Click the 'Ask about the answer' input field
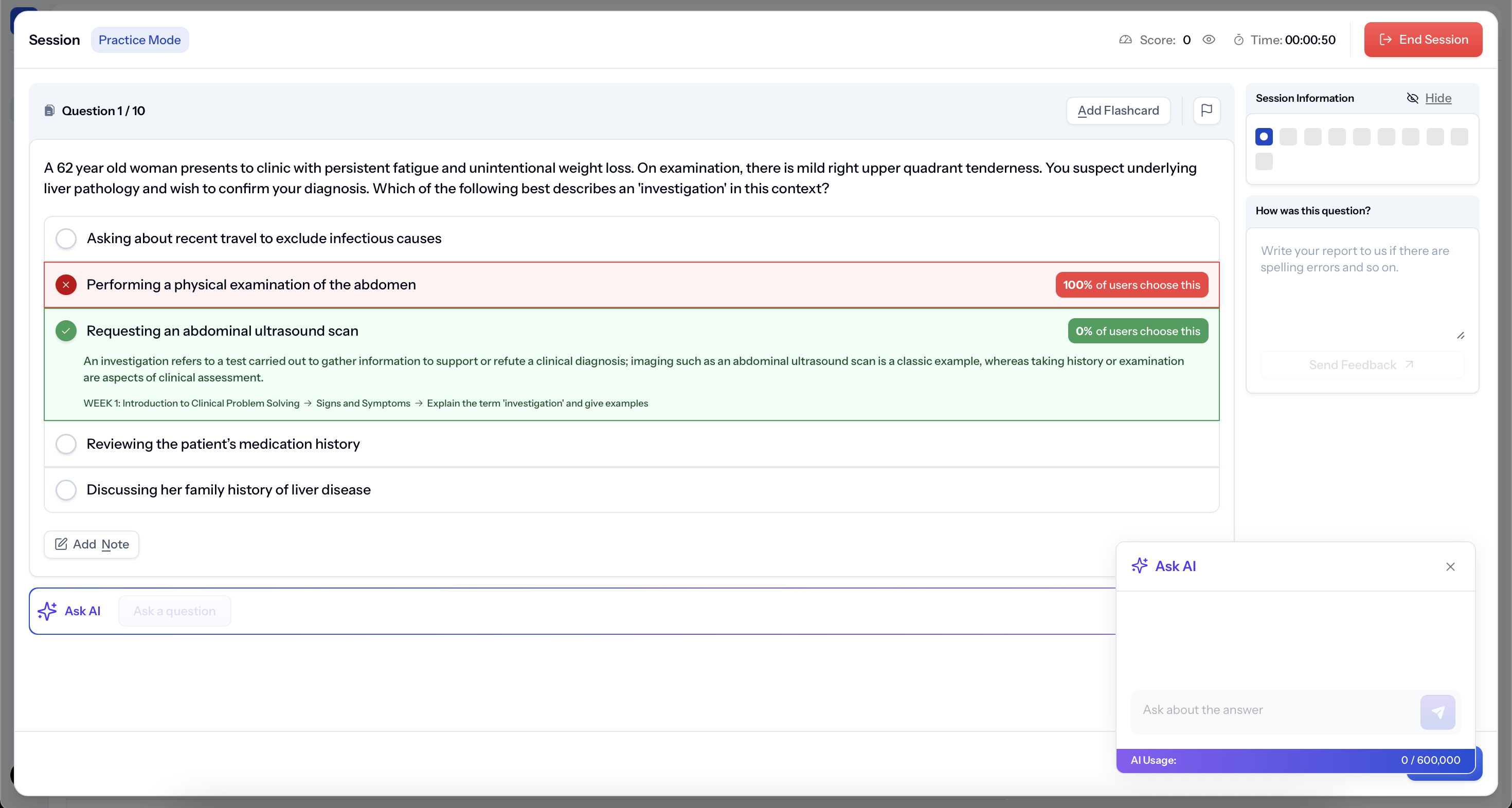Image resolution: width=1512 pixels, height=808 pixels. click(x=1274, y=709)
